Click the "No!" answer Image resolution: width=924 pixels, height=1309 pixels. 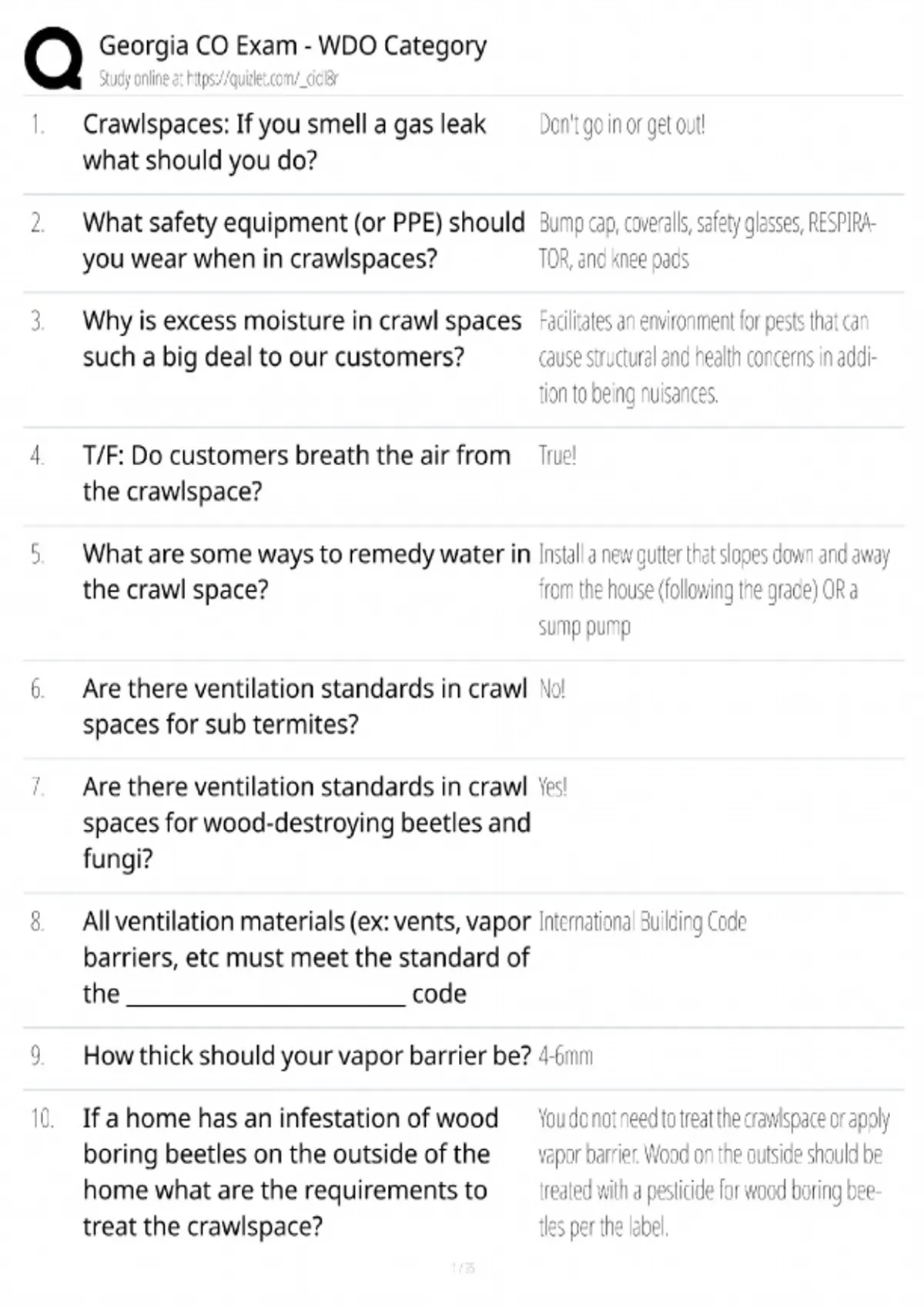pyautogui.click(x=552, y=689)
